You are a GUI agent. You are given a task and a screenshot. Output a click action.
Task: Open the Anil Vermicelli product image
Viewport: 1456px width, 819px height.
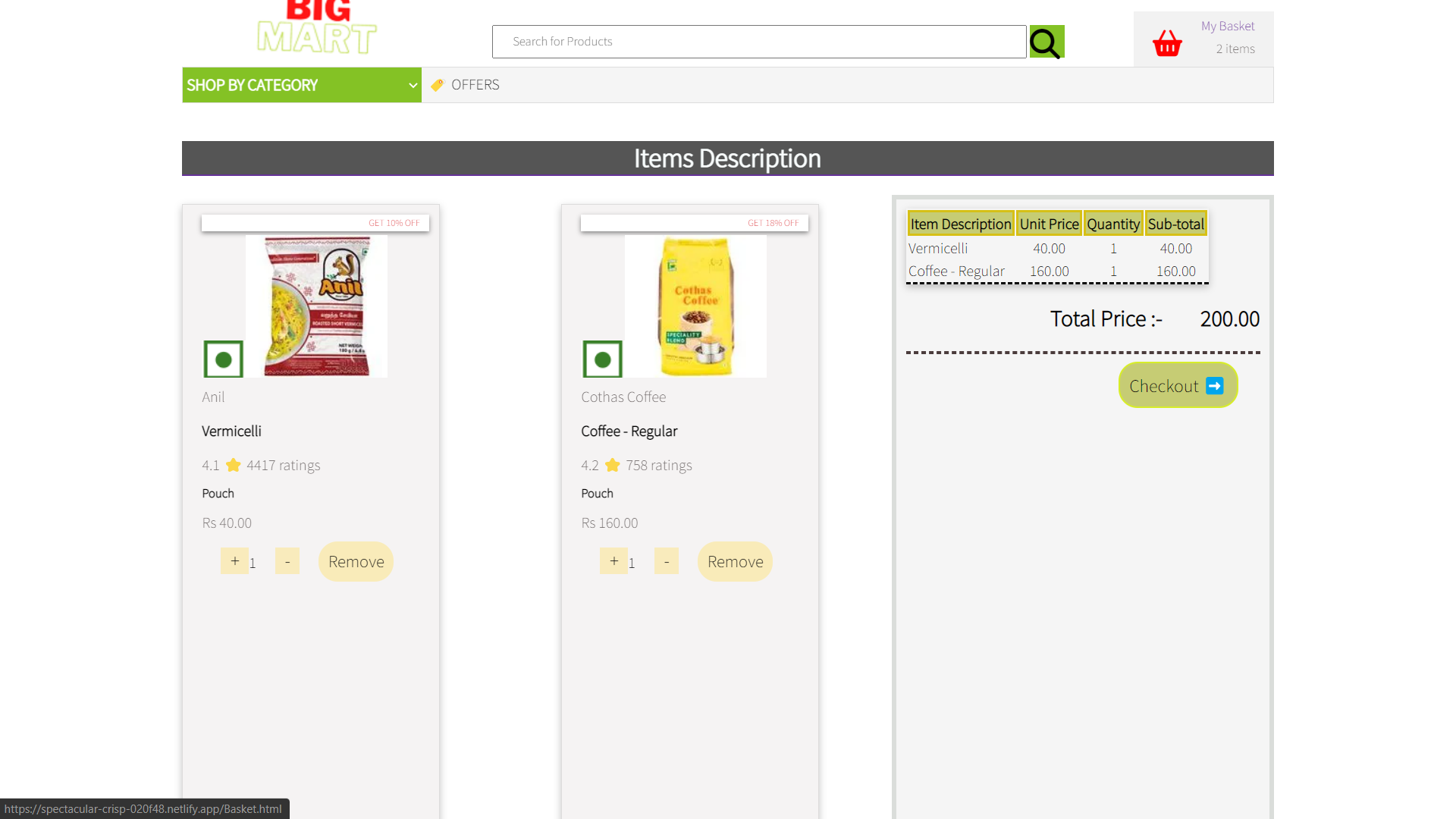316,306
